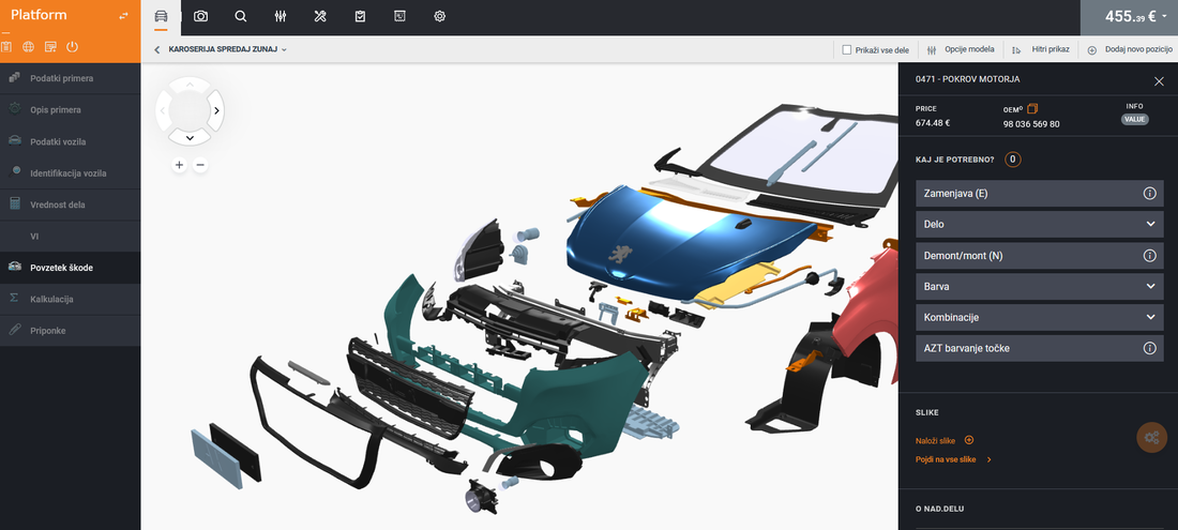This screenshot has height=530, width=1178.
Task: Click the magnifier search icon
Action: point(241,17)
